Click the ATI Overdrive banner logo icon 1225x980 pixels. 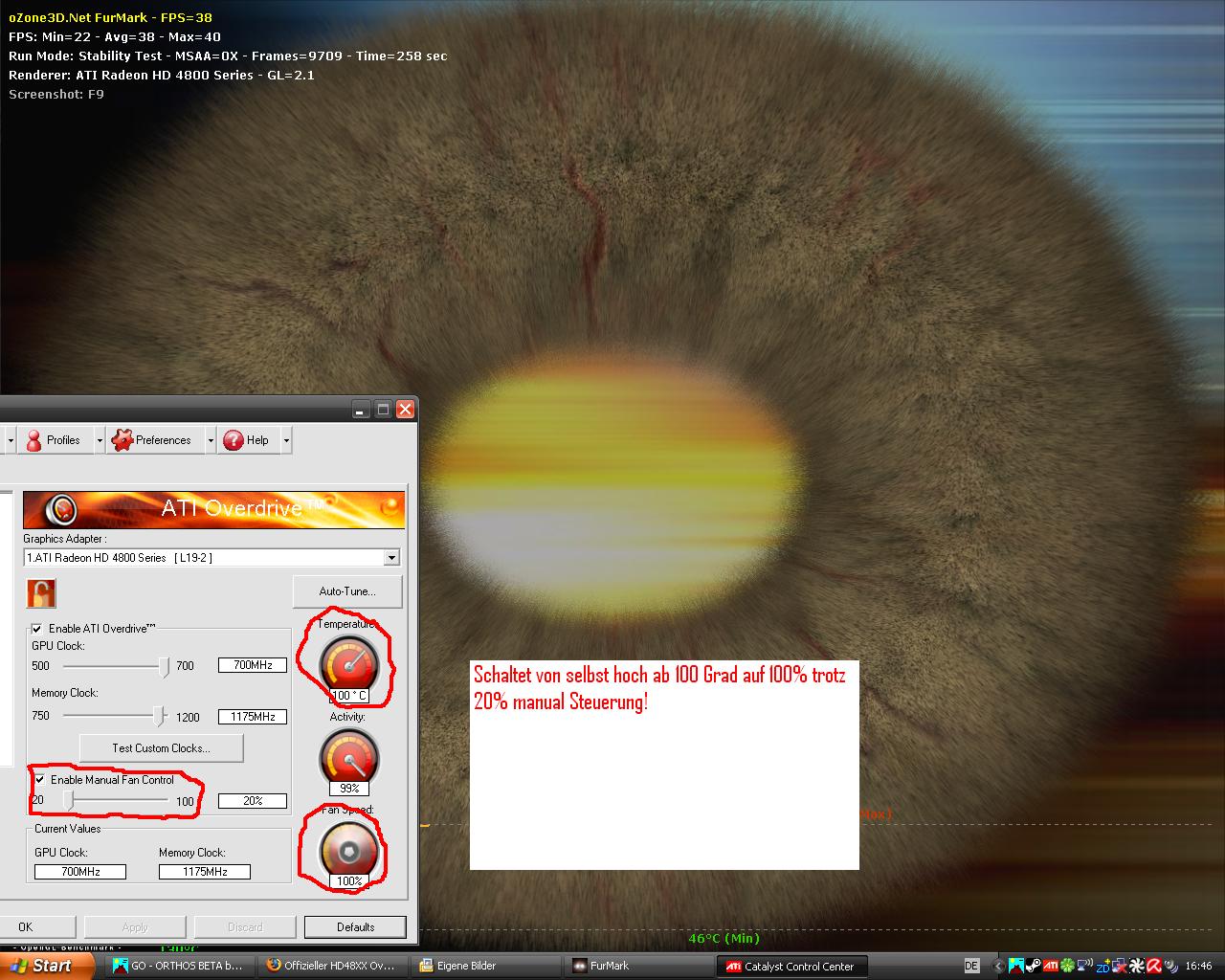coord(61,509)
